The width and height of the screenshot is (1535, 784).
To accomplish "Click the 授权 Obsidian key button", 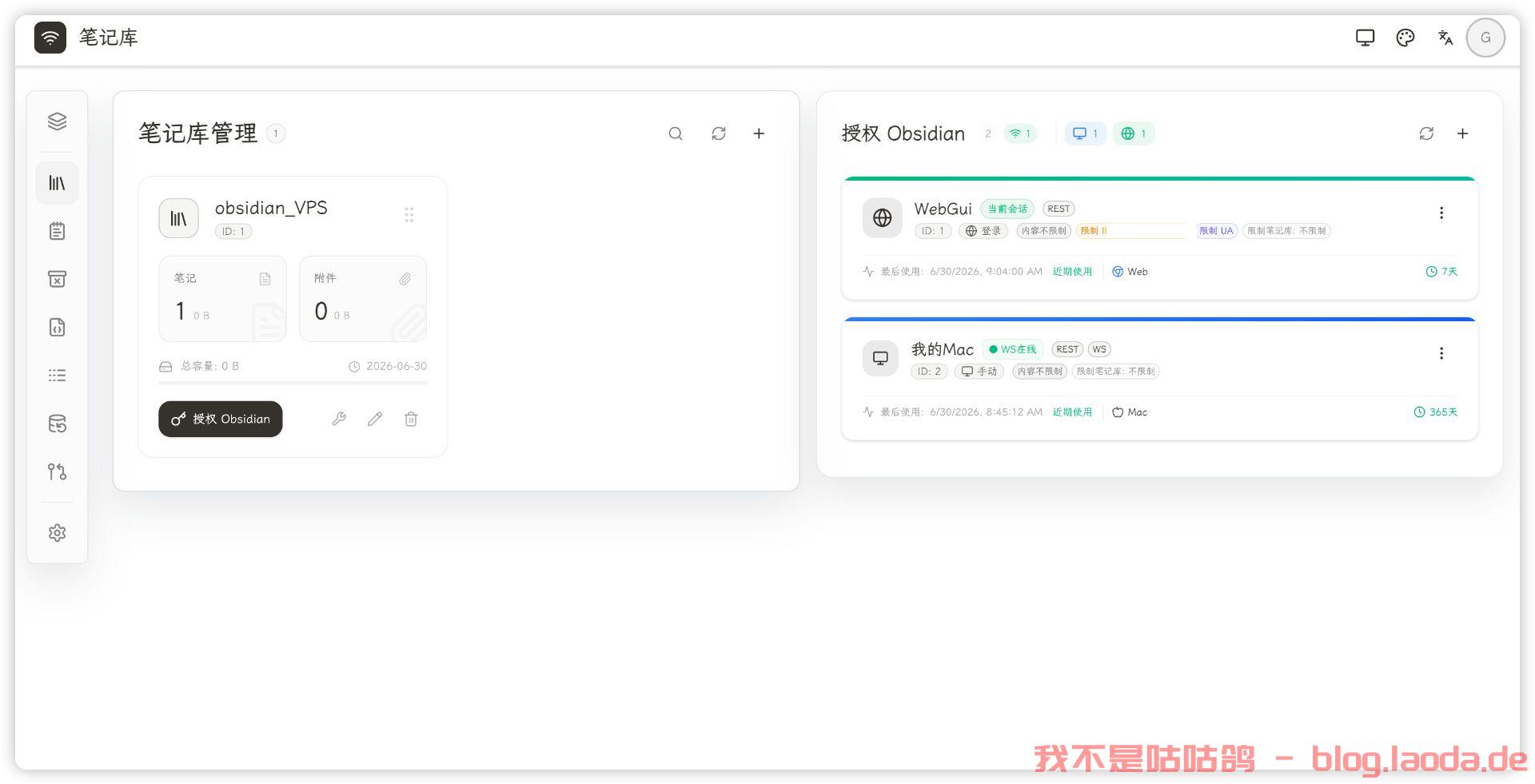I will tap(221, 419).
